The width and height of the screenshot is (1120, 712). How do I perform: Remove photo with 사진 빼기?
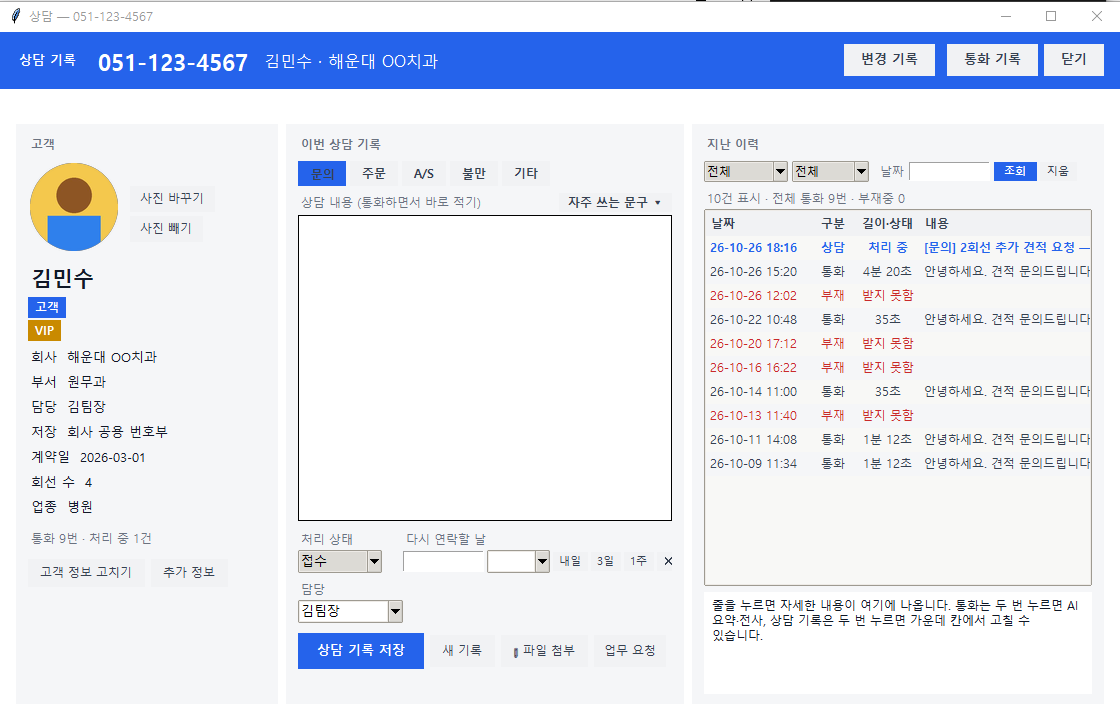click(x=166, y=228)
